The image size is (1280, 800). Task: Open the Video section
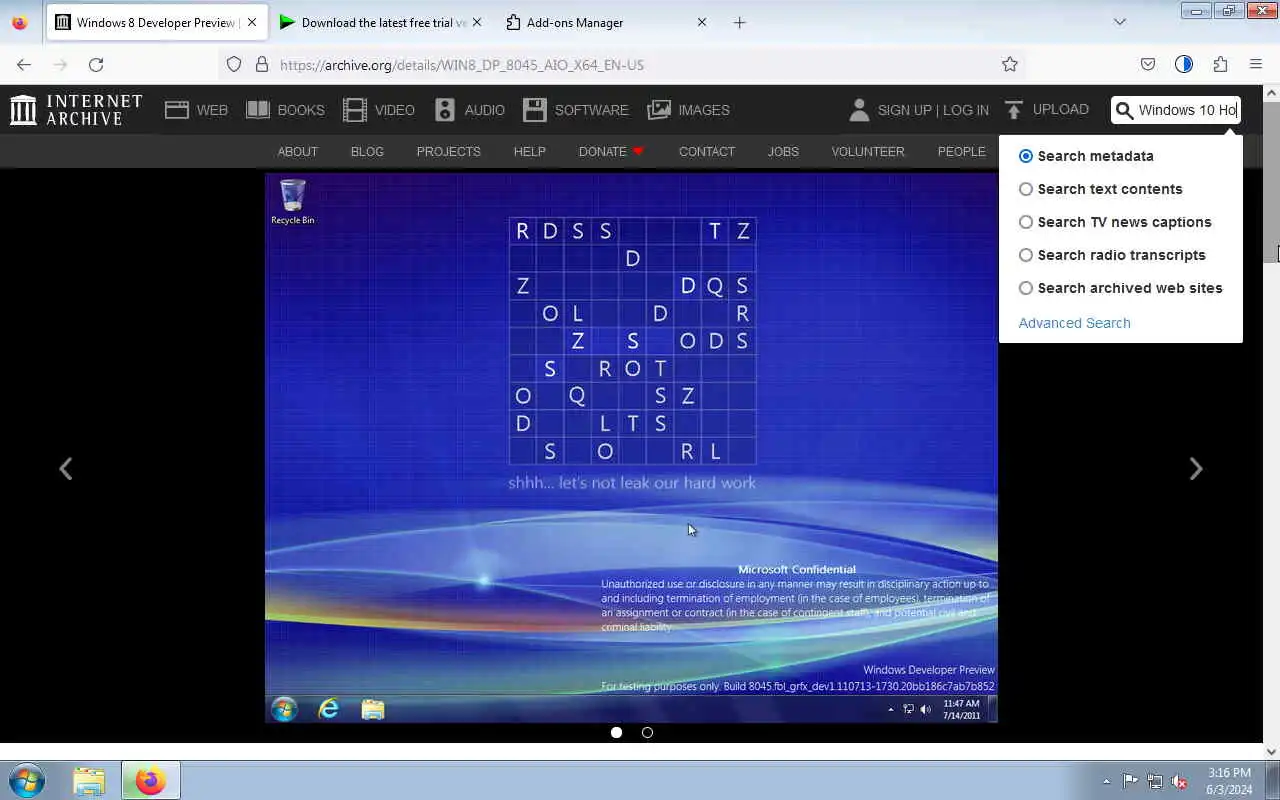point(379,110)
